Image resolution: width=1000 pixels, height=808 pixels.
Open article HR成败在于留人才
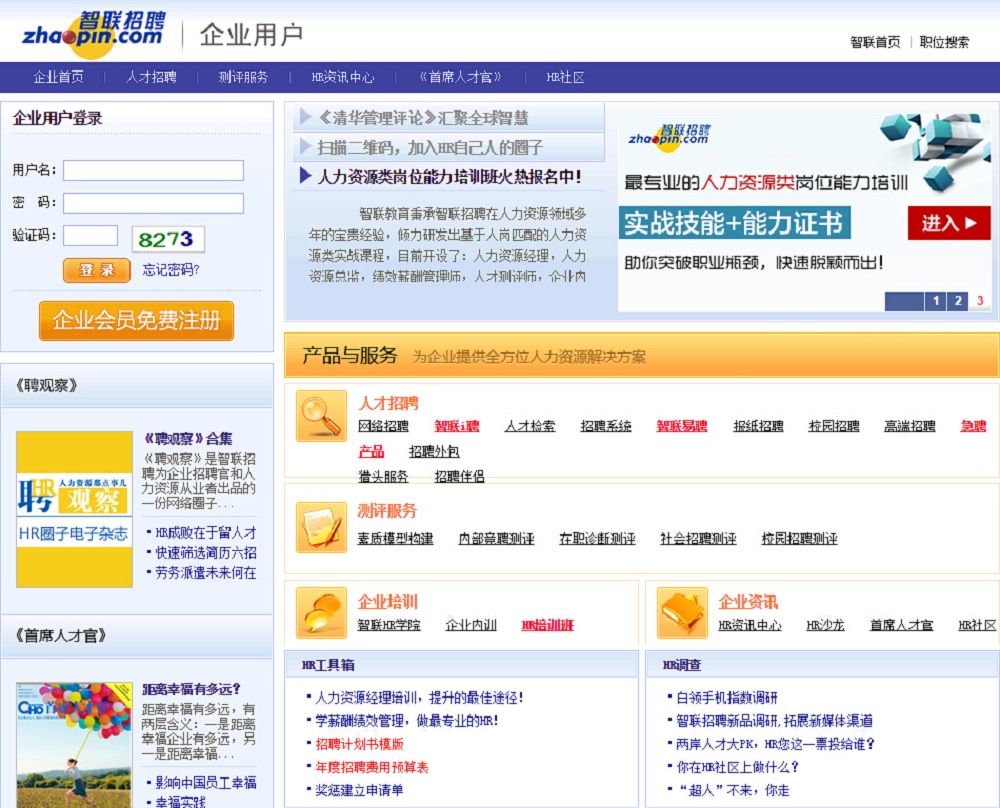click(x=206, y=533)
